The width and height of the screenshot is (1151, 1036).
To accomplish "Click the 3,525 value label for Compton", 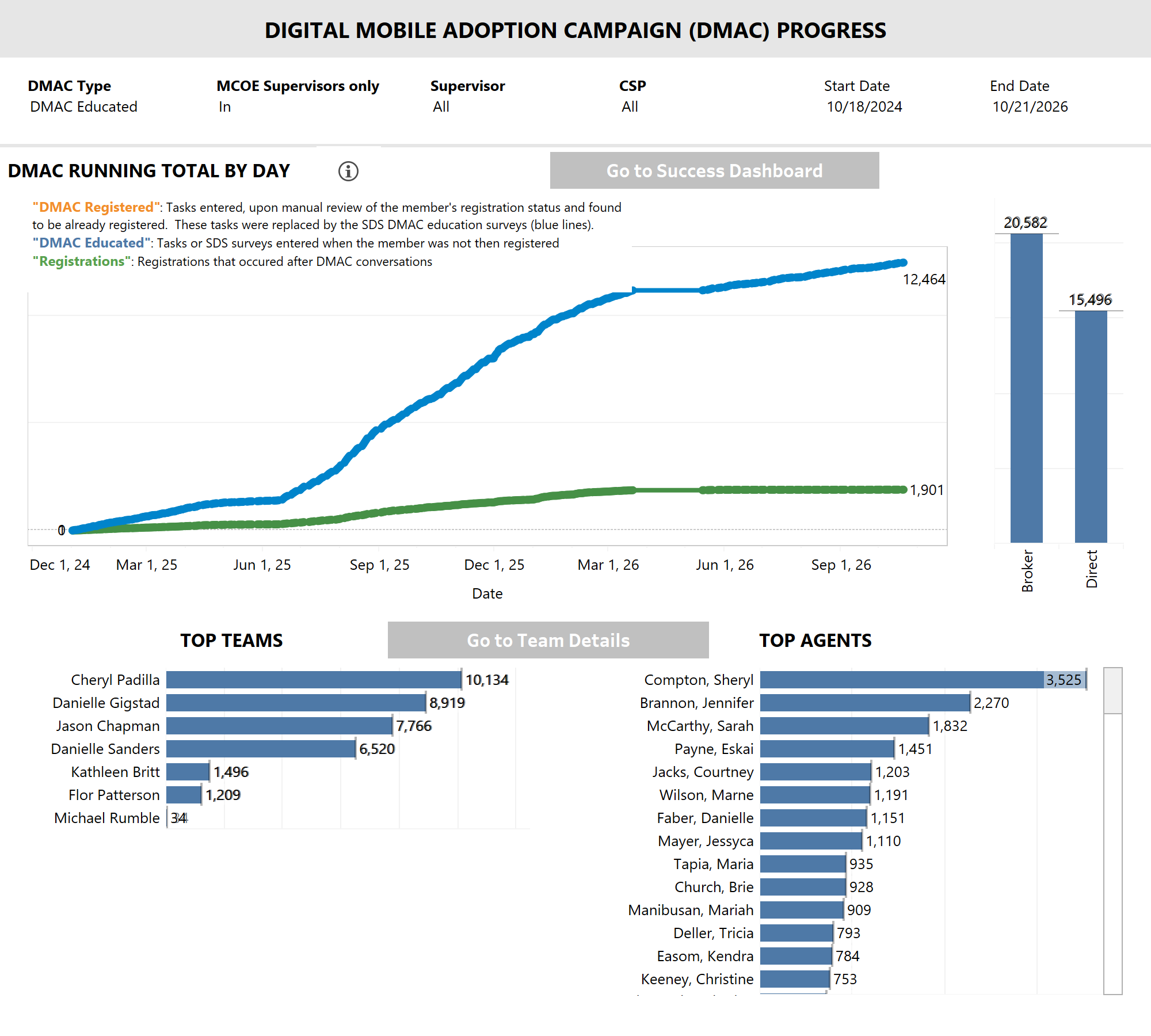I will (x=1064, y=680).
